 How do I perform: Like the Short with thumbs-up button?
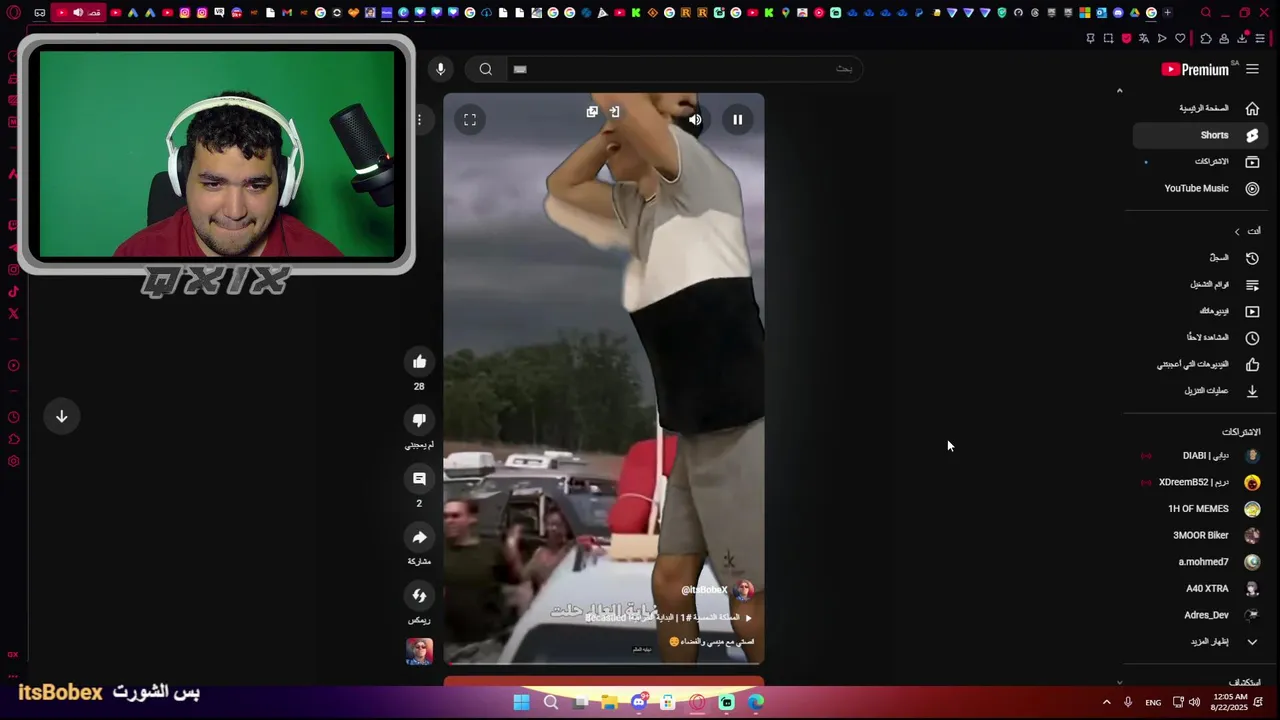419,362
